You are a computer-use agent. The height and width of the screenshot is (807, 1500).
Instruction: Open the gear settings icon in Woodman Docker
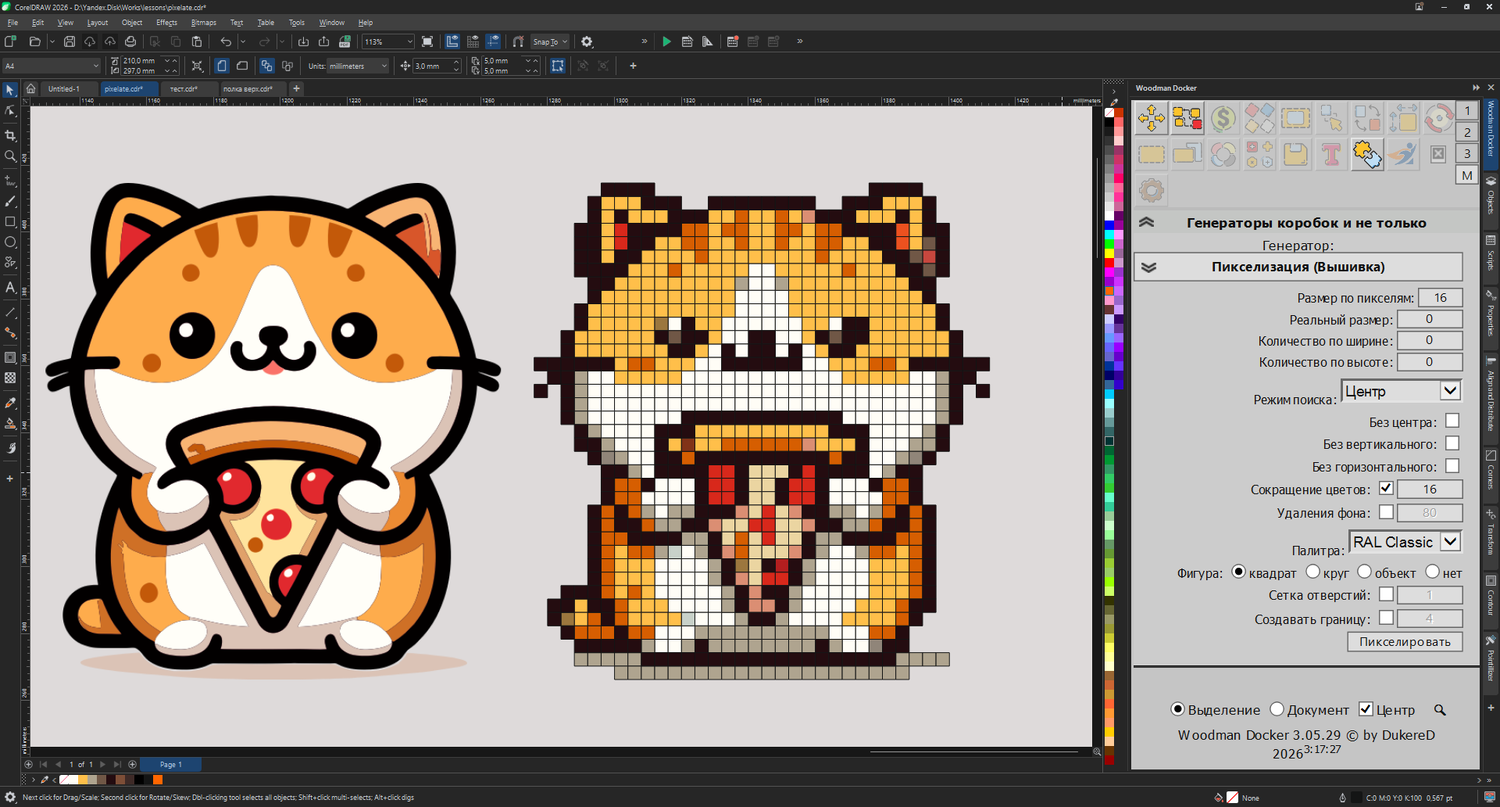[x=1151, y=189]
